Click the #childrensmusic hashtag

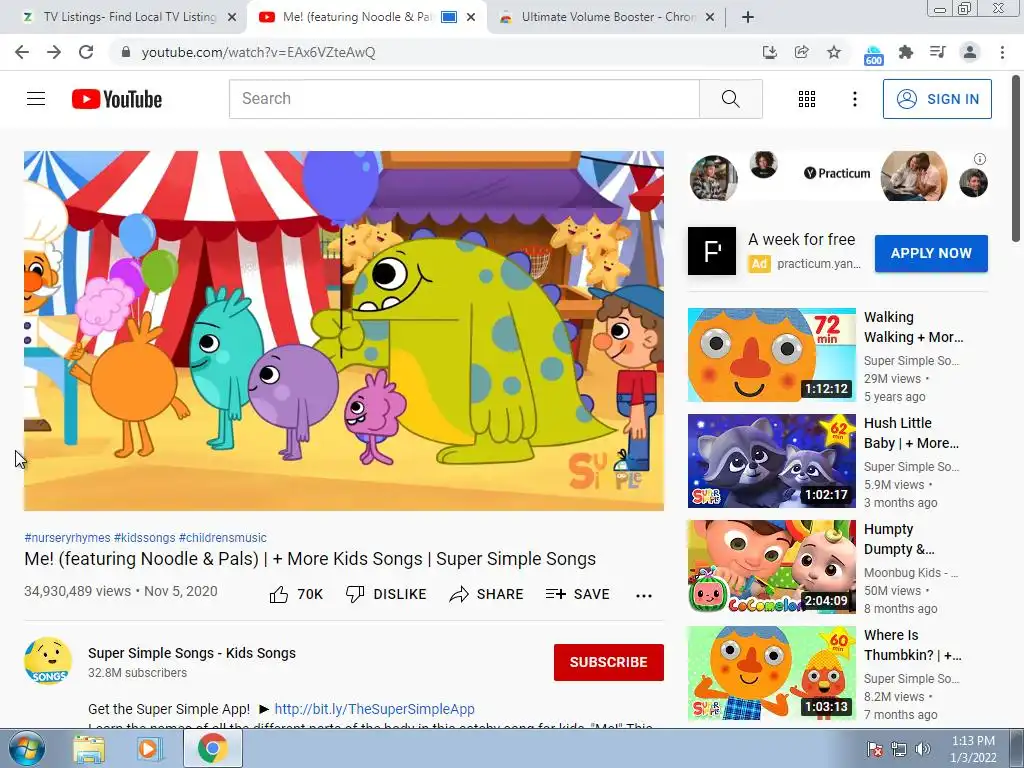pos(223,537)
